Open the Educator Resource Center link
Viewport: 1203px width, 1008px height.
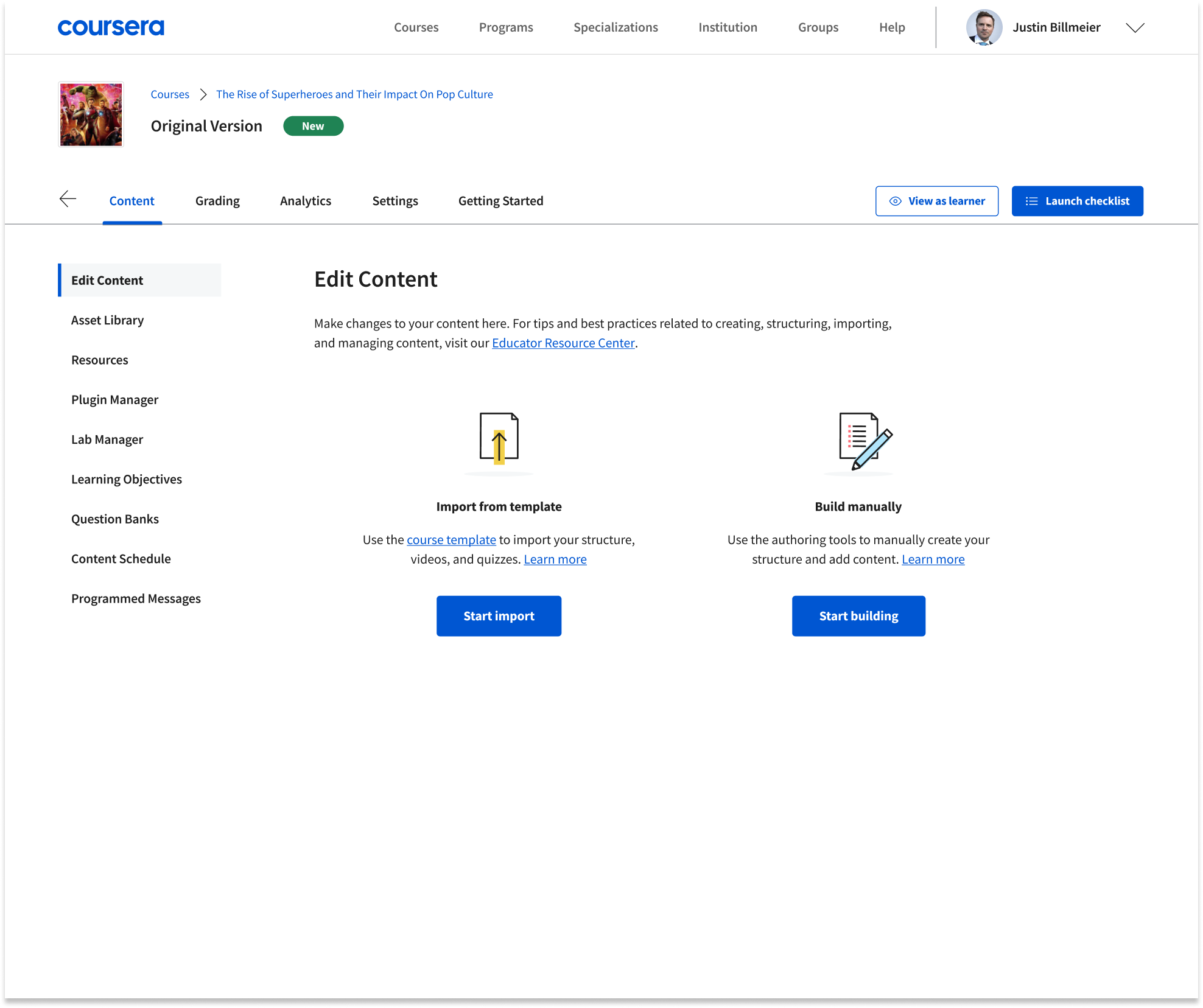563,343
